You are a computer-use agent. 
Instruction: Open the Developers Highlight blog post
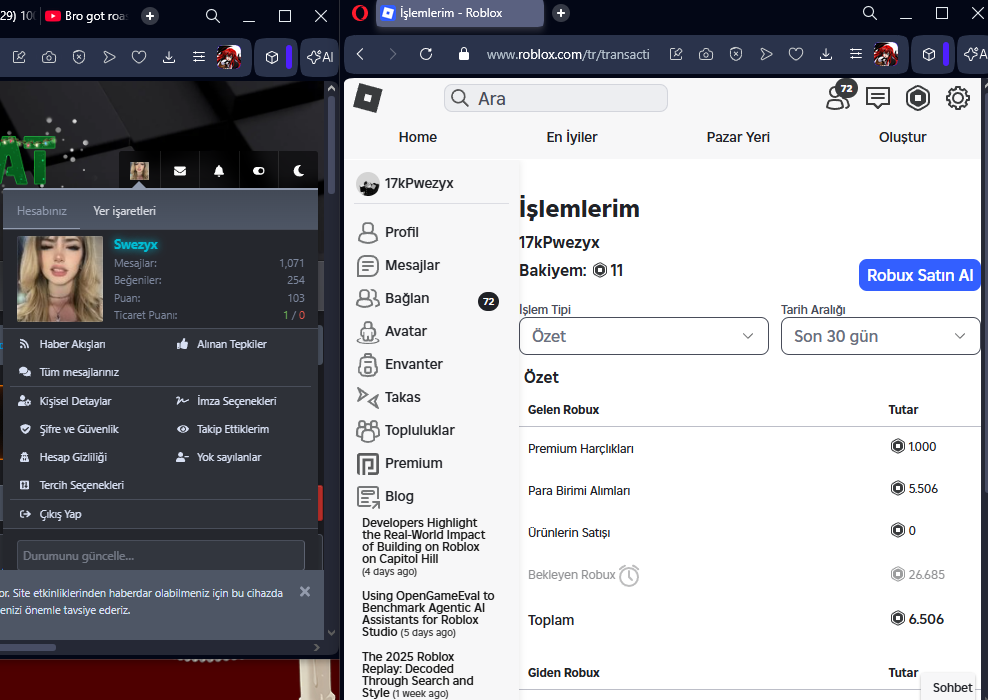tap(423, 541)
